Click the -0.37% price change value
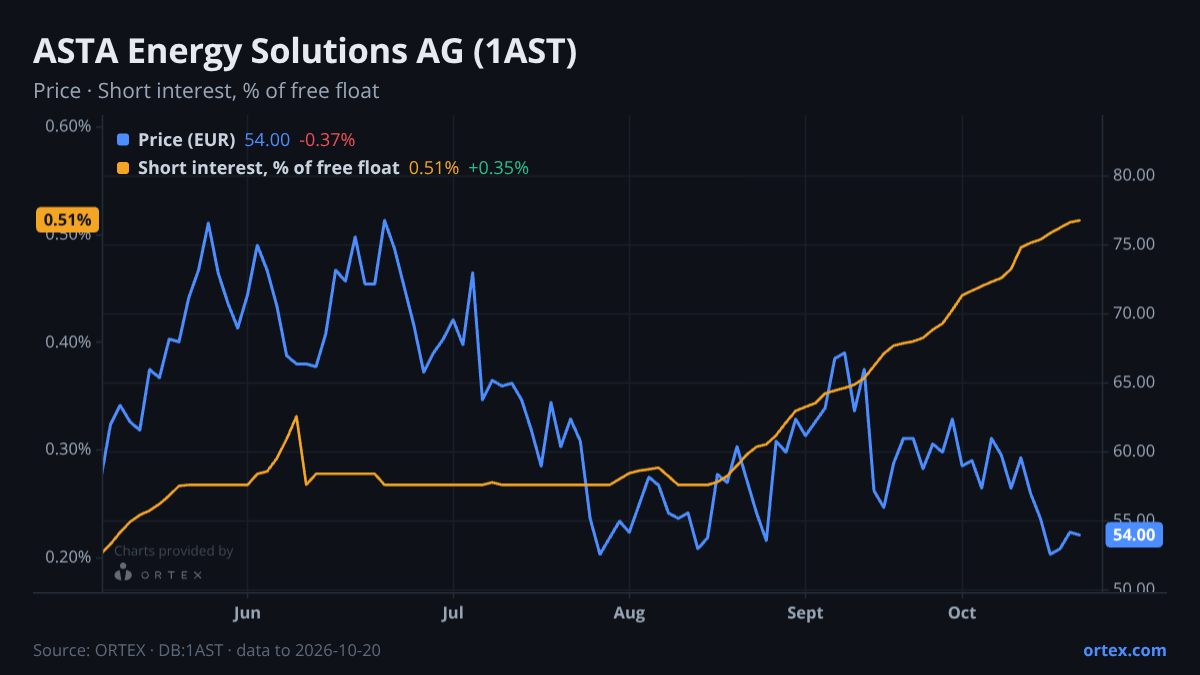Screen dimensions: 1200x675 click(327, 140)
